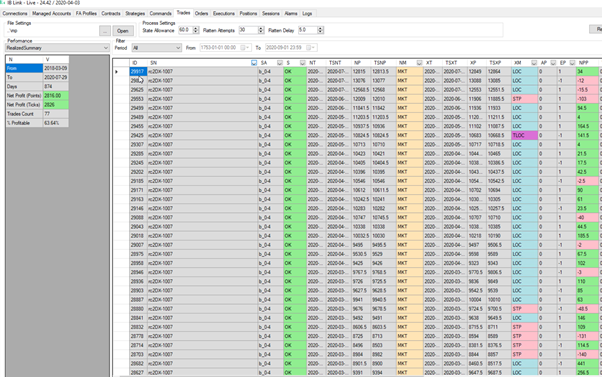This screenshot has width=602, height=377.
Task: Open the AP column filter icon
Action: 553,63
